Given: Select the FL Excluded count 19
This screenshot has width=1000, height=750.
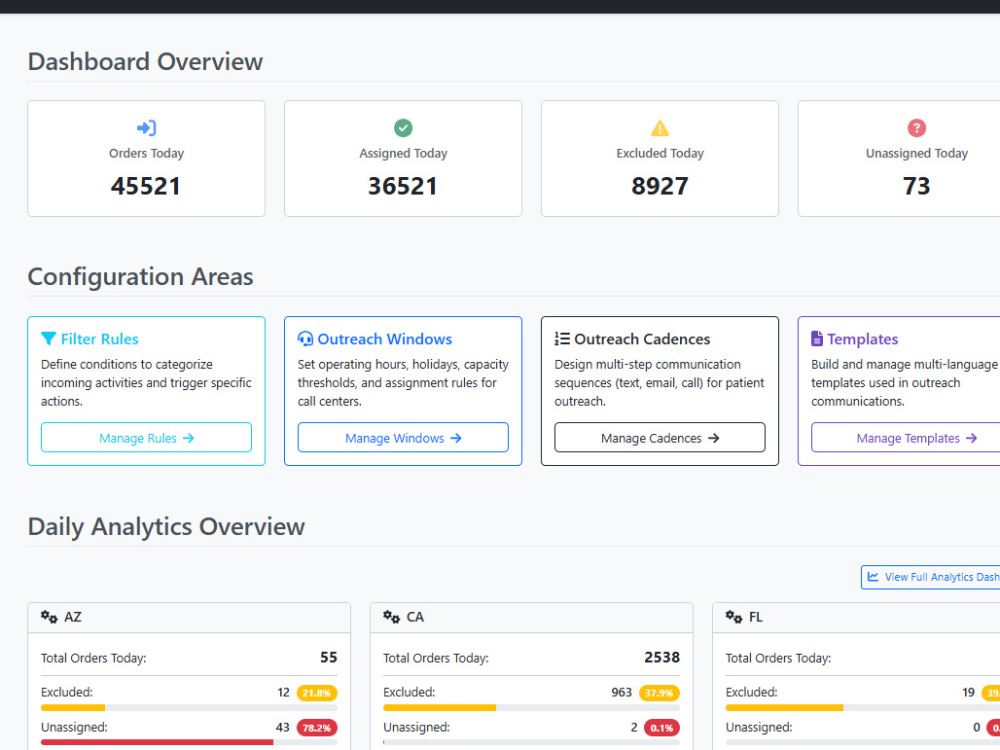Looking at the screenshot, I should click(x=968, y=693).
